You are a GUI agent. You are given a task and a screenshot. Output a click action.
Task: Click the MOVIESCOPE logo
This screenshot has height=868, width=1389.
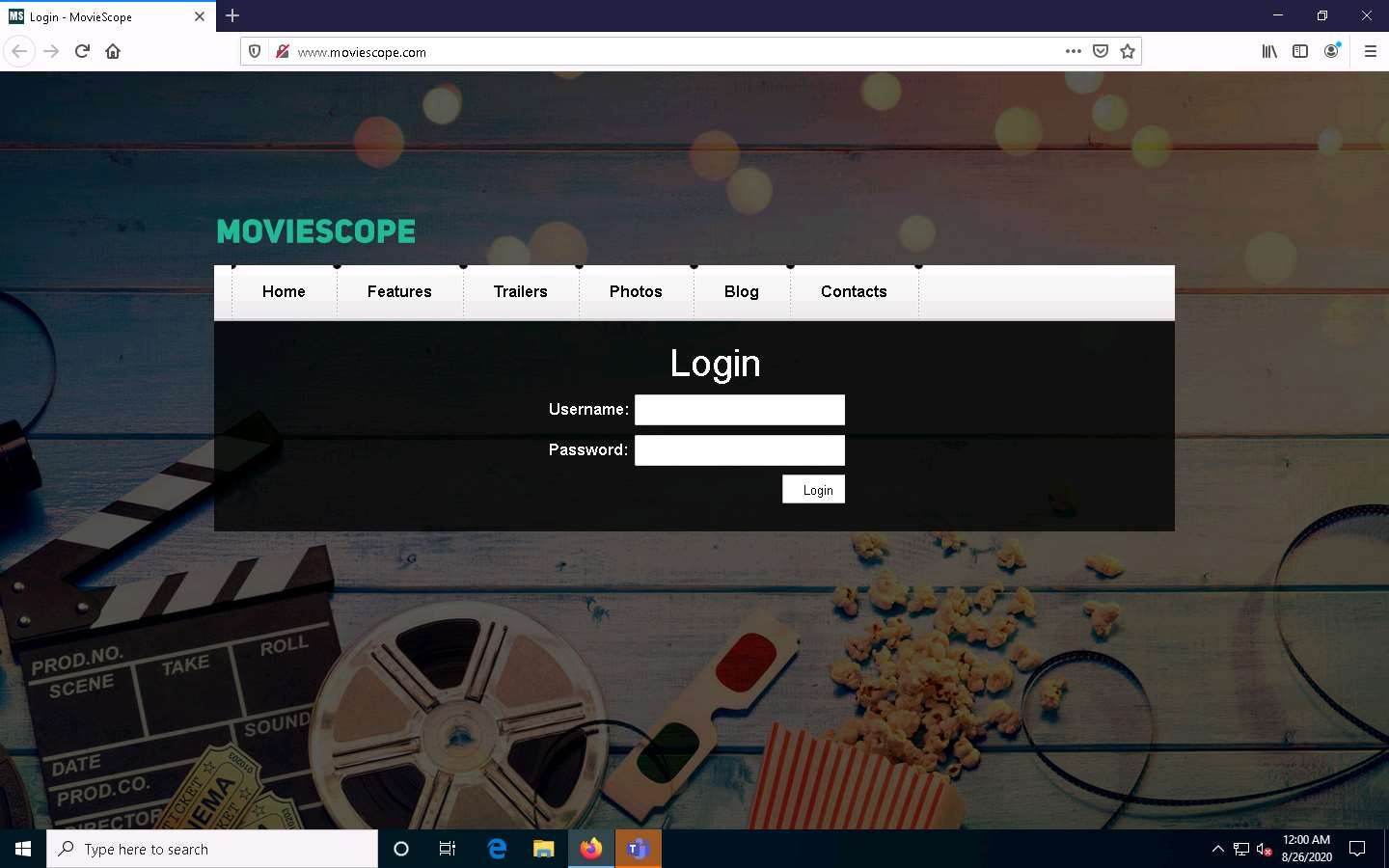(x=316, y=231)
